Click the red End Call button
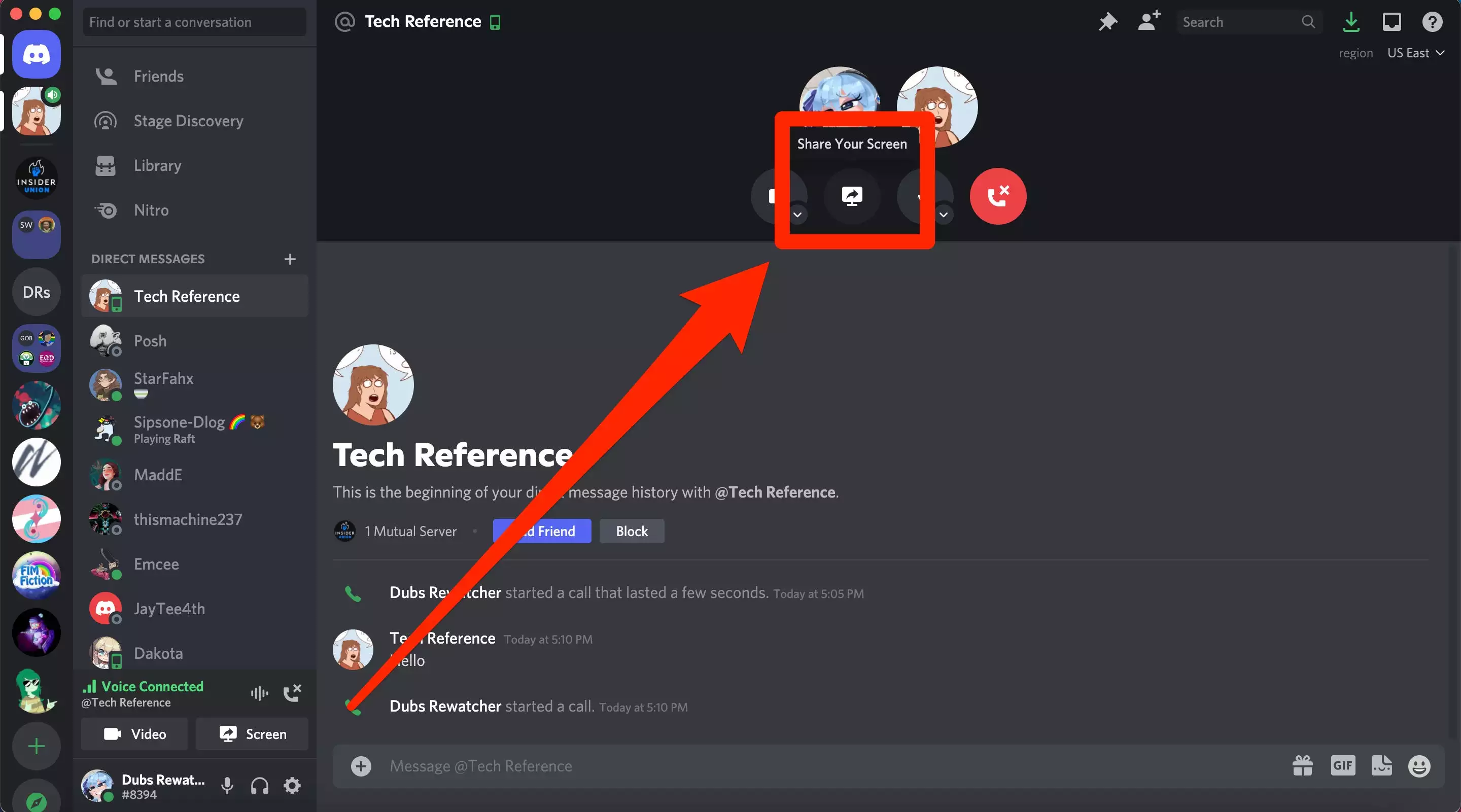 pyautogui.click(x=998, y=196)
